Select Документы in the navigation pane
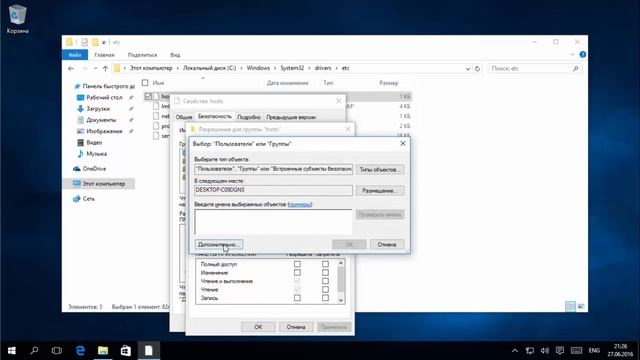 101,120
